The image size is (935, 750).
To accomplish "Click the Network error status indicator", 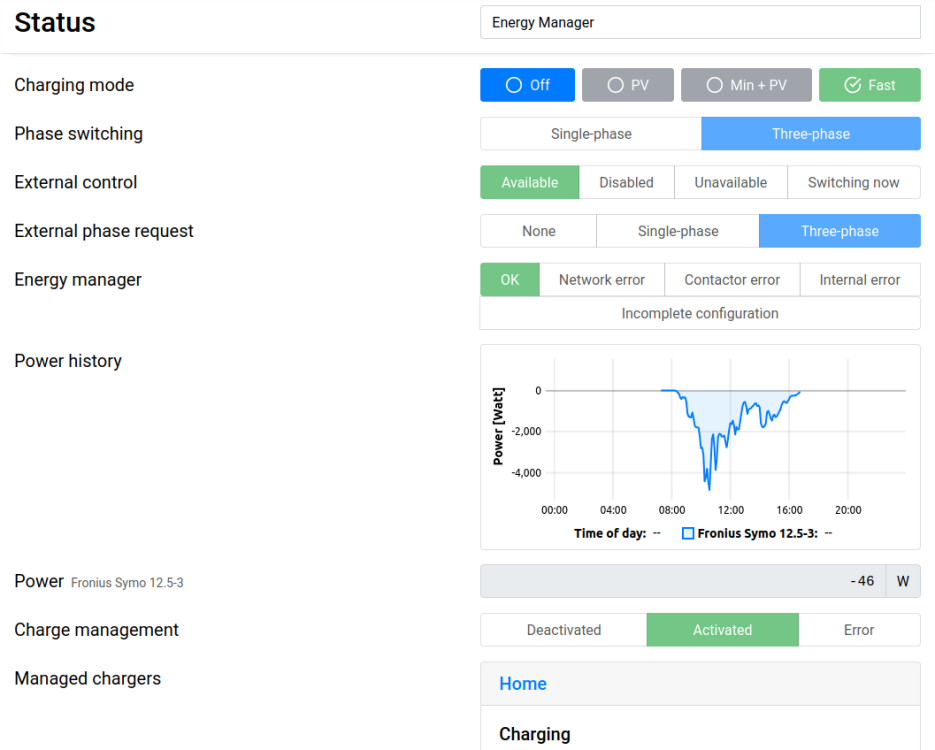I will pyautogui.click(x=601, y=280).
